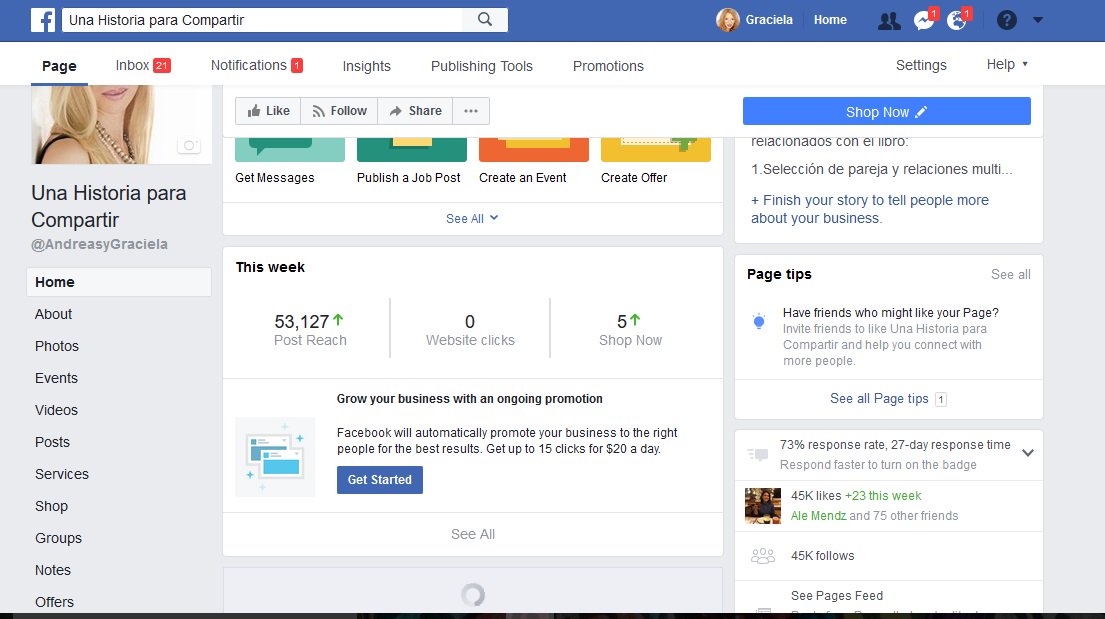
Task: Click the response rate message icon
Action: coord(758,455)
